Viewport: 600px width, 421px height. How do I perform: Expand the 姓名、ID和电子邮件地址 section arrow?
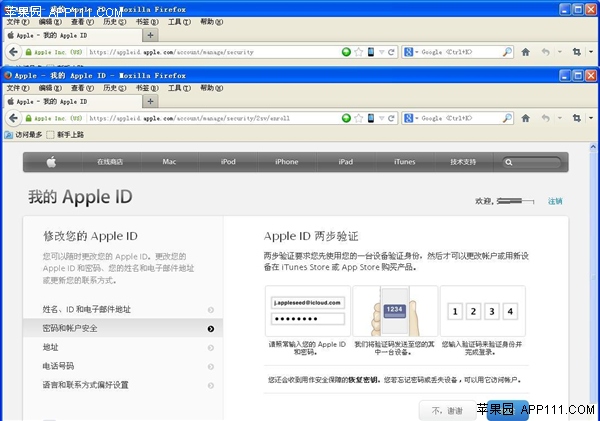(x=210, y=310)
